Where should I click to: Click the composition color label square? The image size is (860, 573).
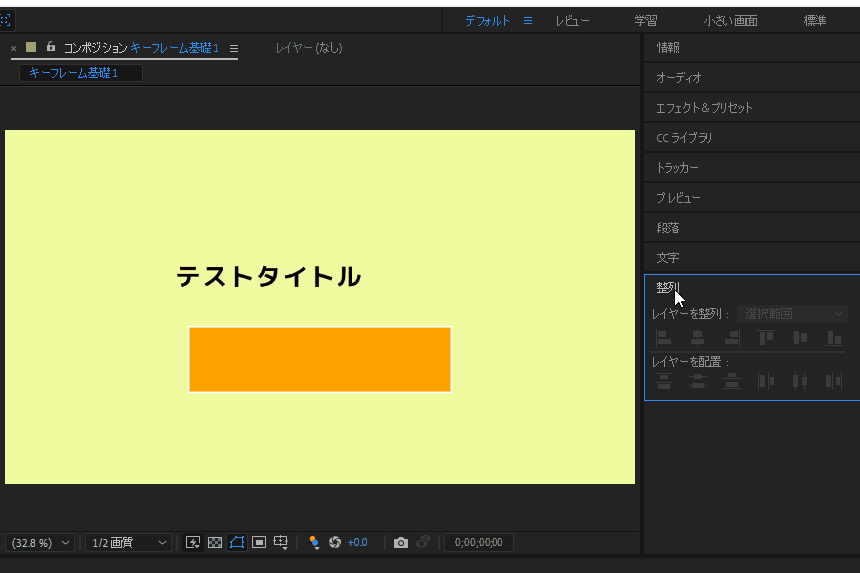point(31,47)
